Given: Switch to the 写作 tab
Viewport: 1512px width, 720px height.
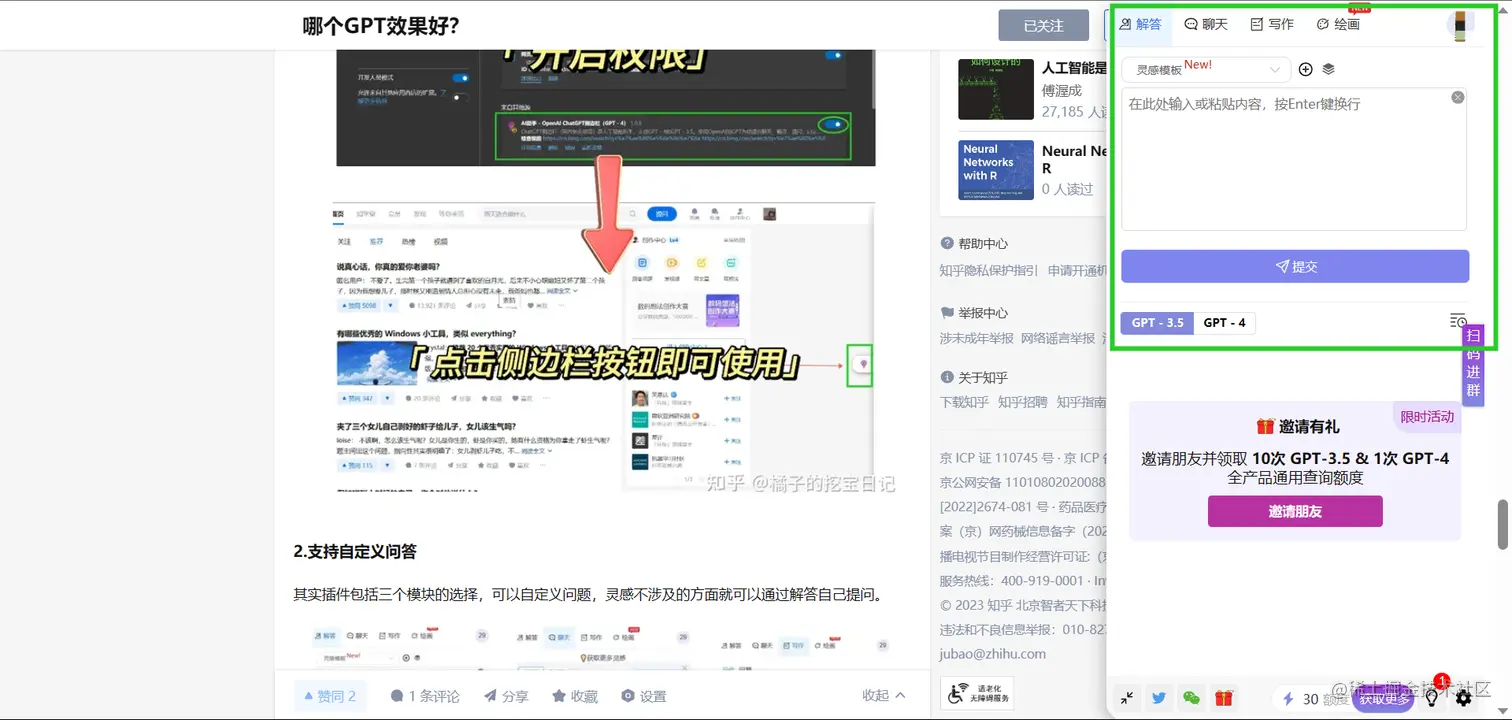Looking at the screenshot, I should point(1272,24).
